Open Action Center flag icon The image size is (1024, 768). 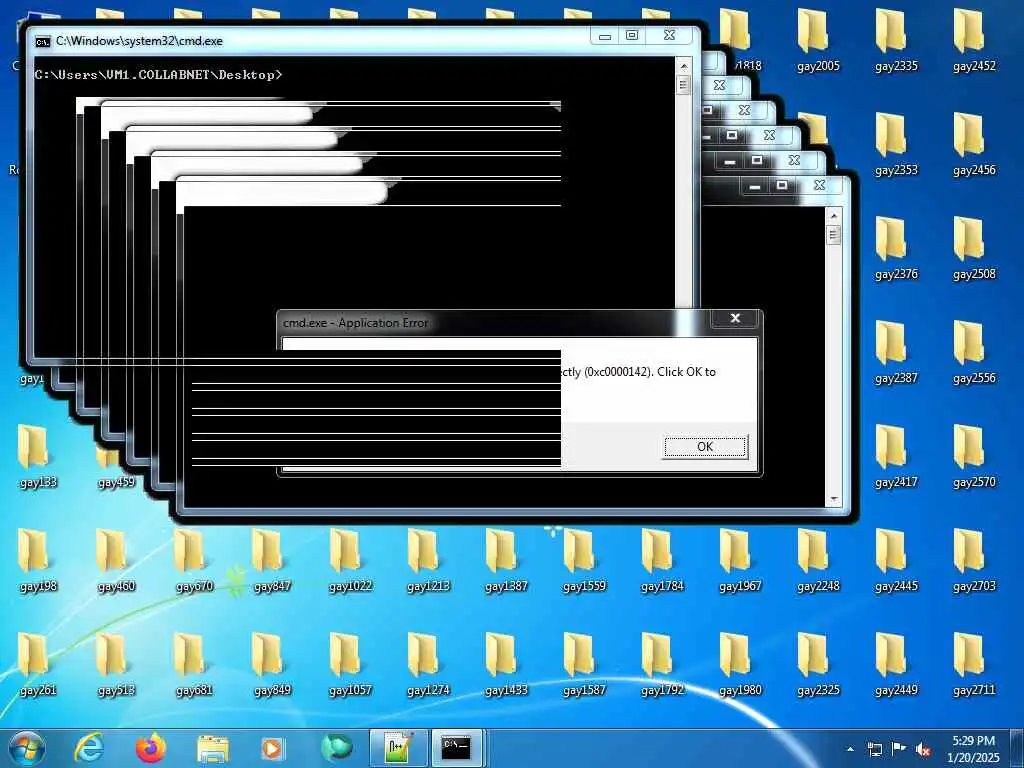click(x=899, y=750)
